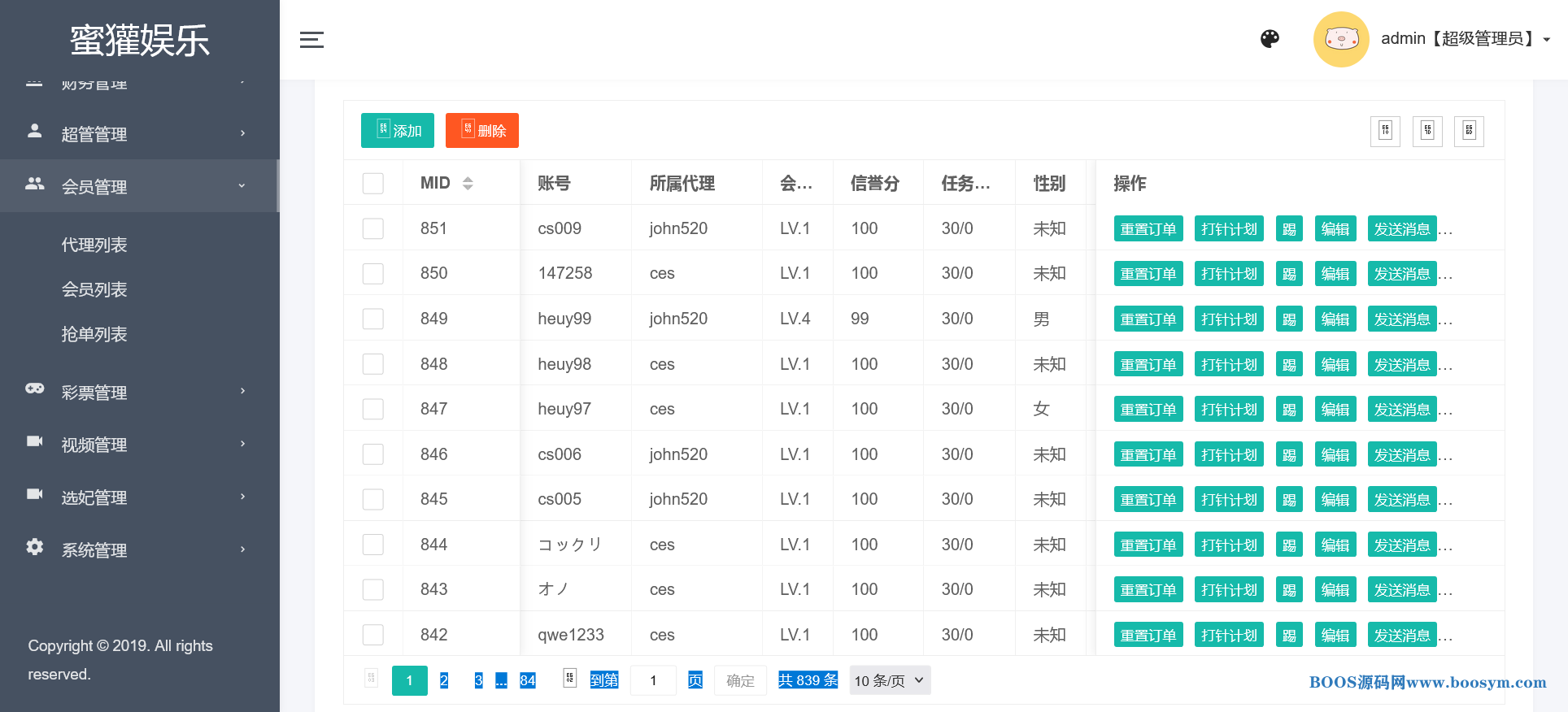Image resolution: width=1568 pixels, height=712 pixels.
Task: Click the page number input field
Action: point(653,680)
